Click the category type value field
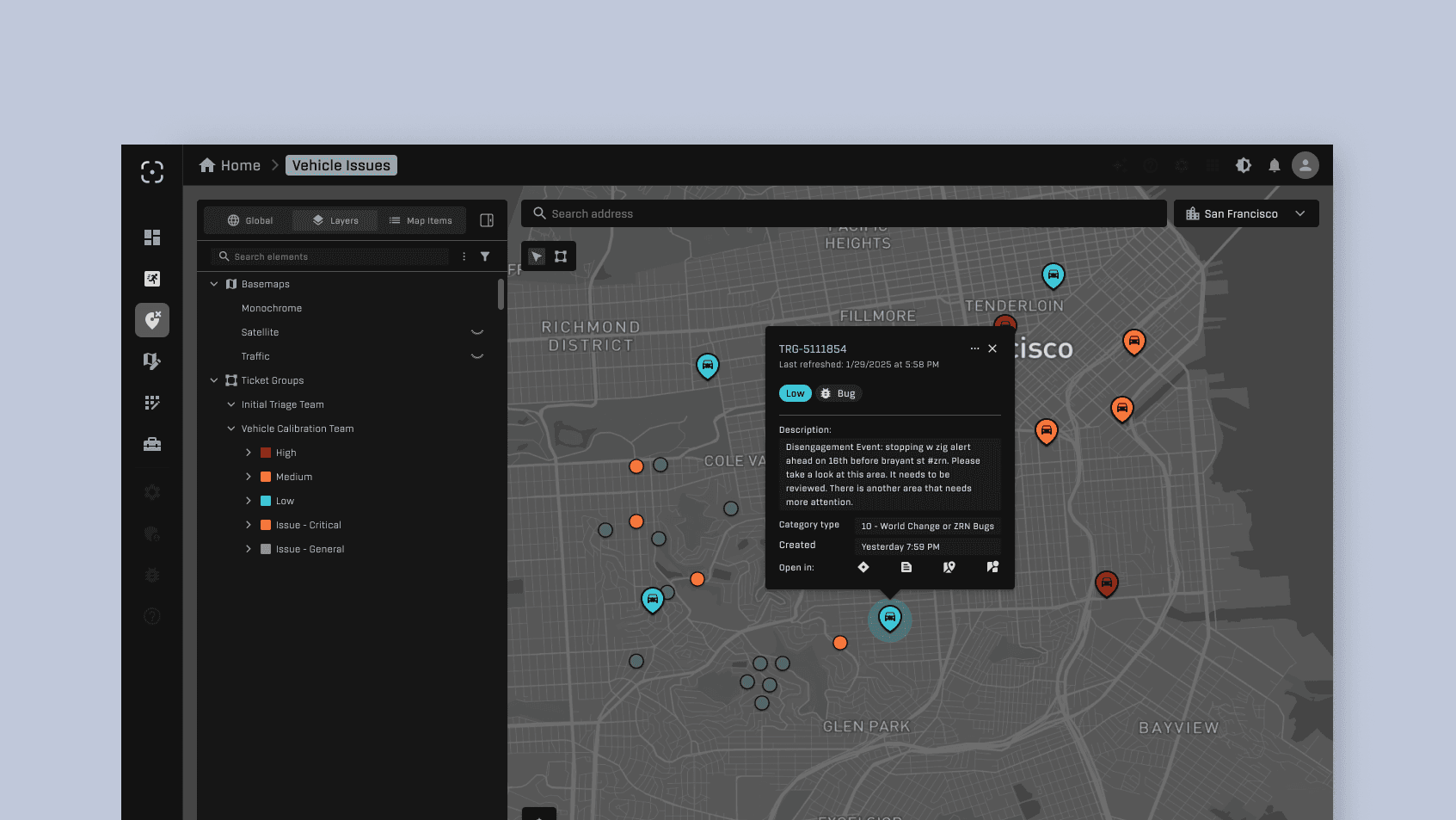This screenshot has width=1456, height=820. (x=928, y=526)
